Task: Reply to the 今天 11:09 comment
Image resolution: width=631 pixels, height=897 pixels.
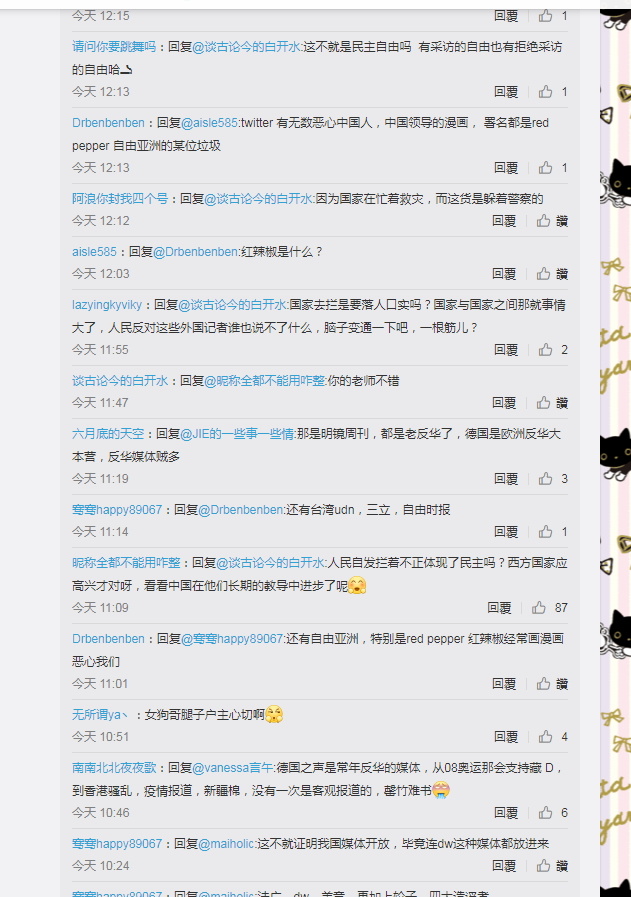Action: pyautogui.click(x=499, y=608)
